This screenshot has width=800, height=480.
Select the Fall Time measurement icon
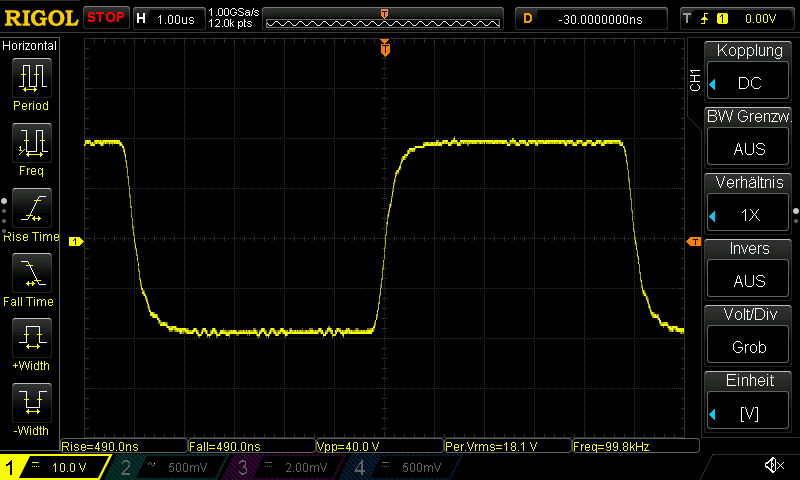pos(32,272)
